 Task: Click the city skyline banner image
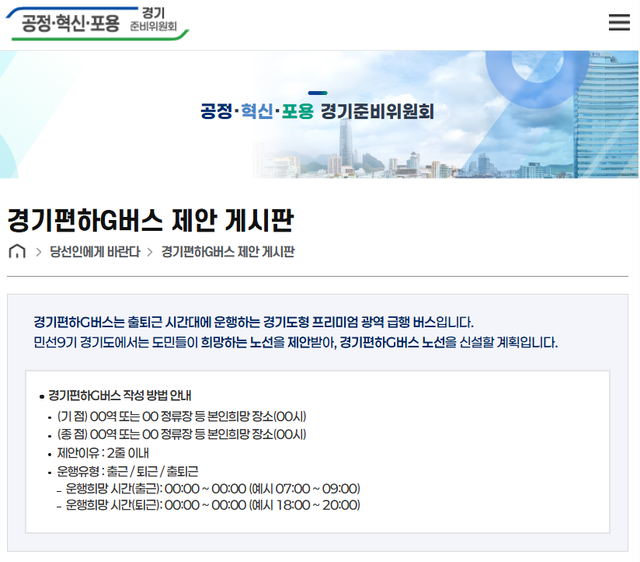[319, 114]
